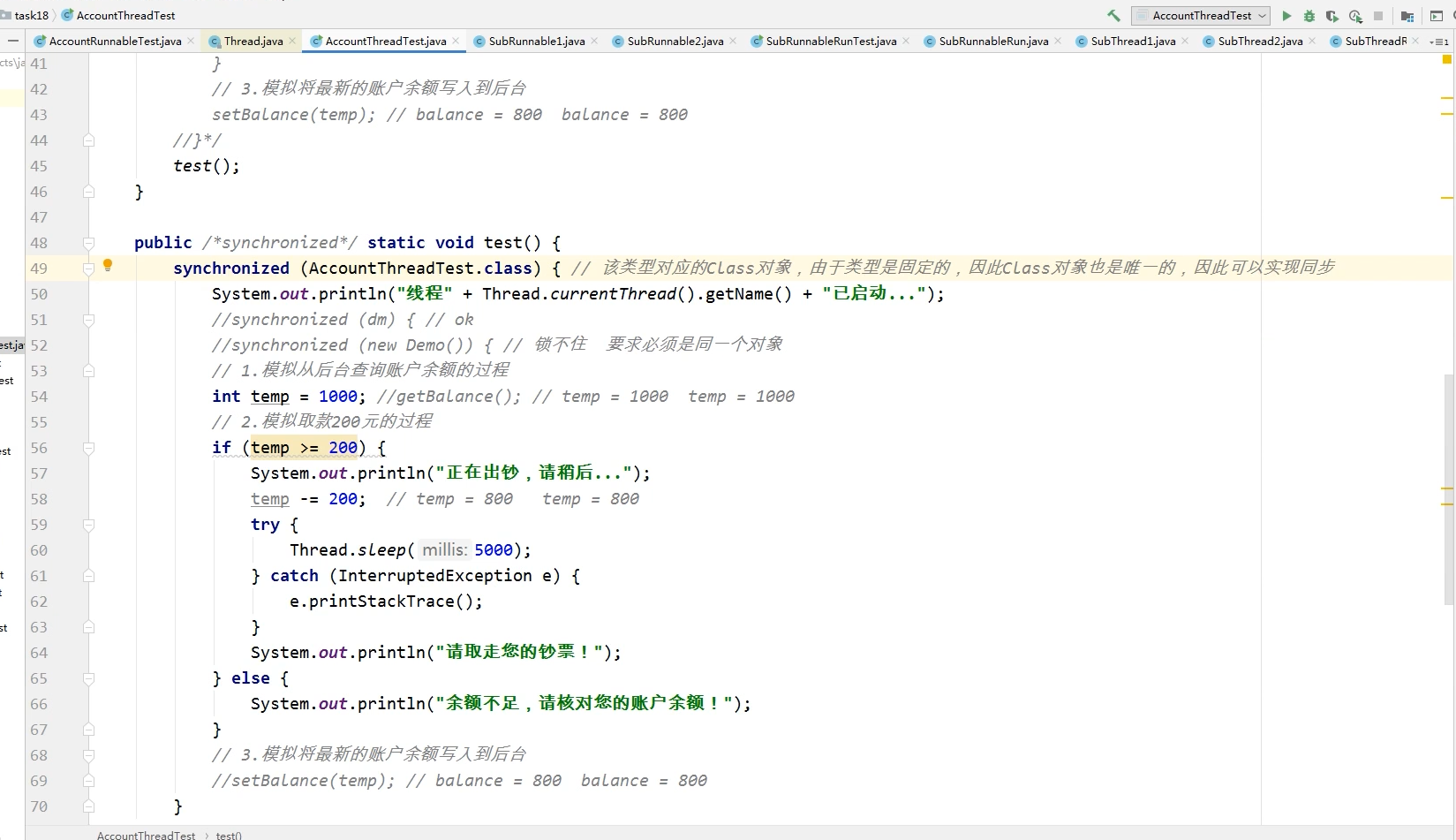Toggle fold marker at line 44

[x=88, y=140]
